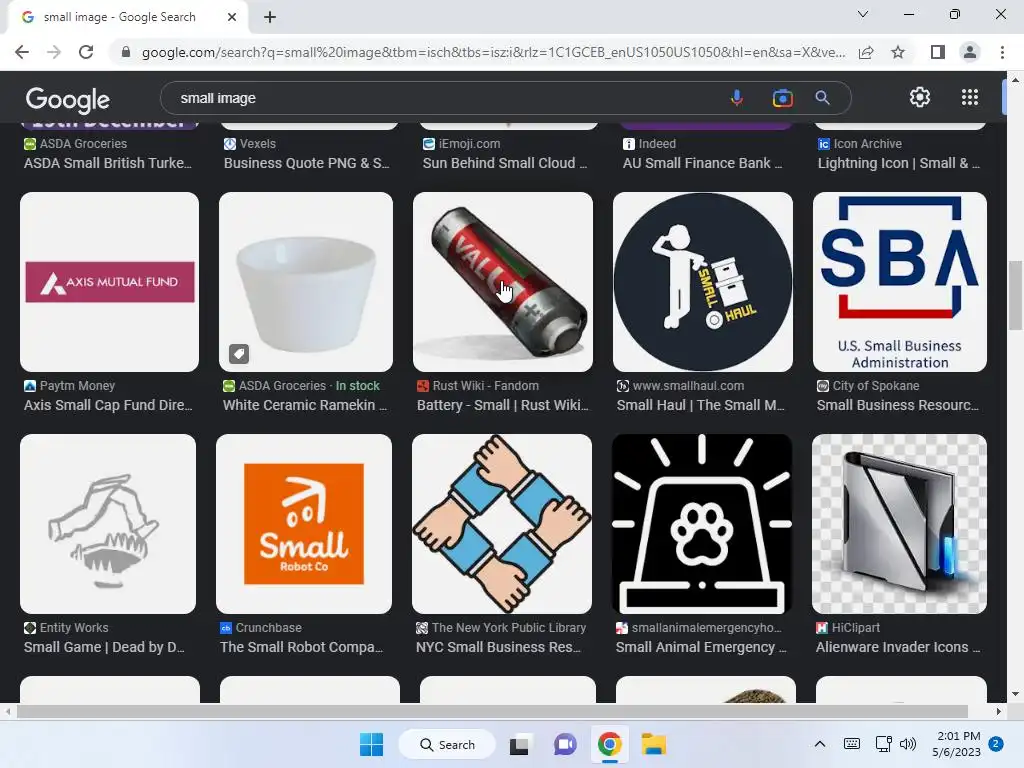Viewport: 1024px width, 768px height.
Task: Open the interlocked hands image
Action: coord(502,524)
